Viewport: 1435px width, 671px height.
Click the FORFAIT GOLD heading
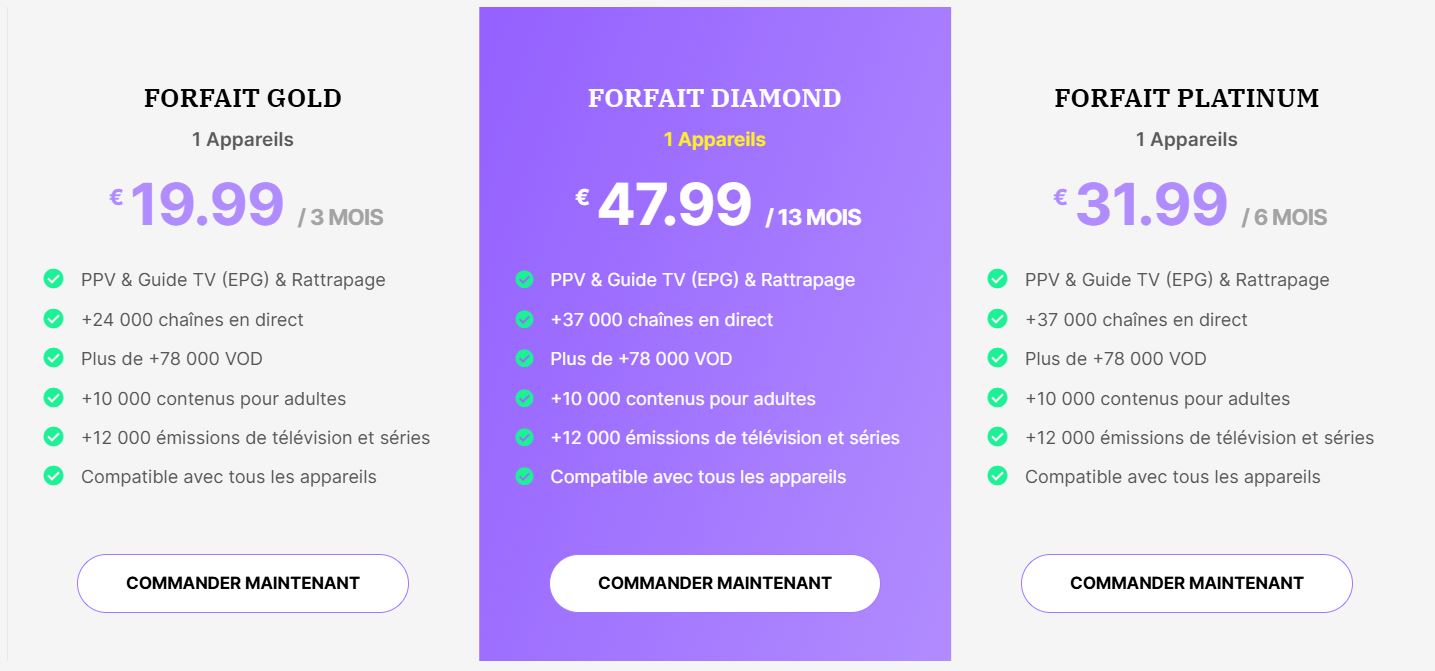coord(243,98)
